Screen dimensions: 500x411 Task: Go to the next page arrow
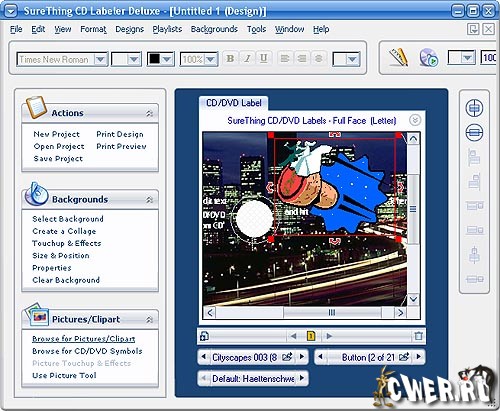click(x=329, y=336)
